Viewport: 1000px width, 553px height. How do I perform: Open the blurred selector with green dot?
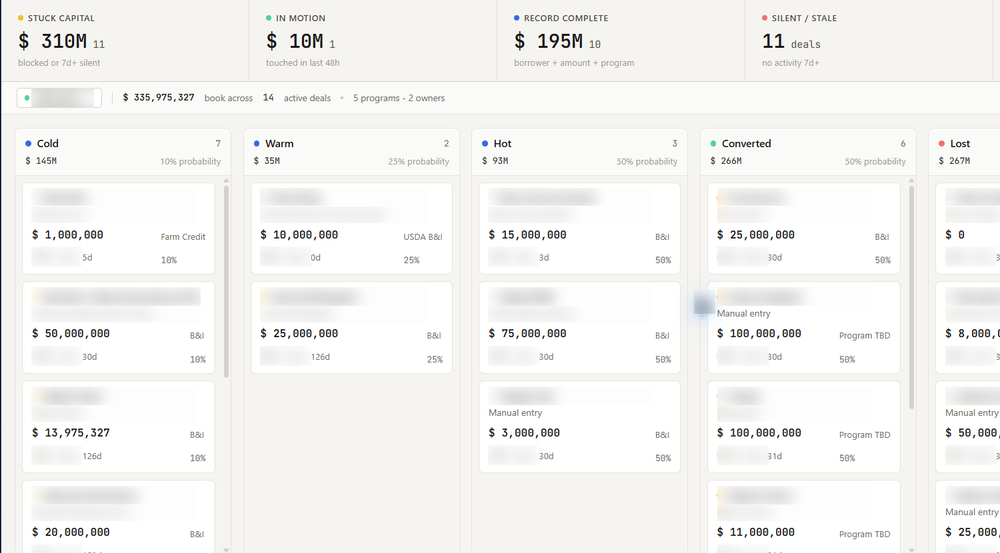pos(59,98)
